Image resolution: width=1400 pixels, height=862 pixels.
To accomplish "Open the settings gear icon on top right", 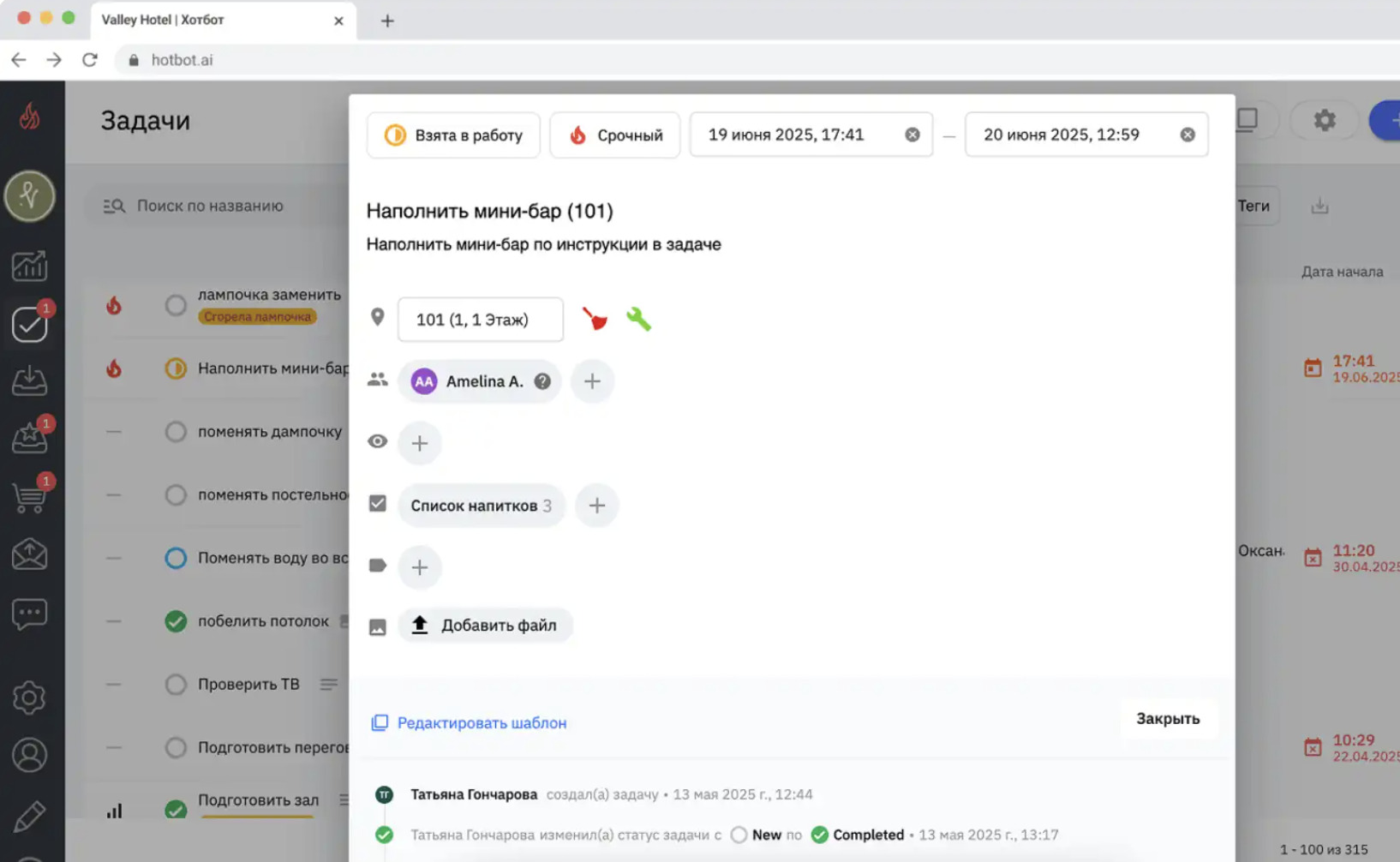I will coord(1324,121).
